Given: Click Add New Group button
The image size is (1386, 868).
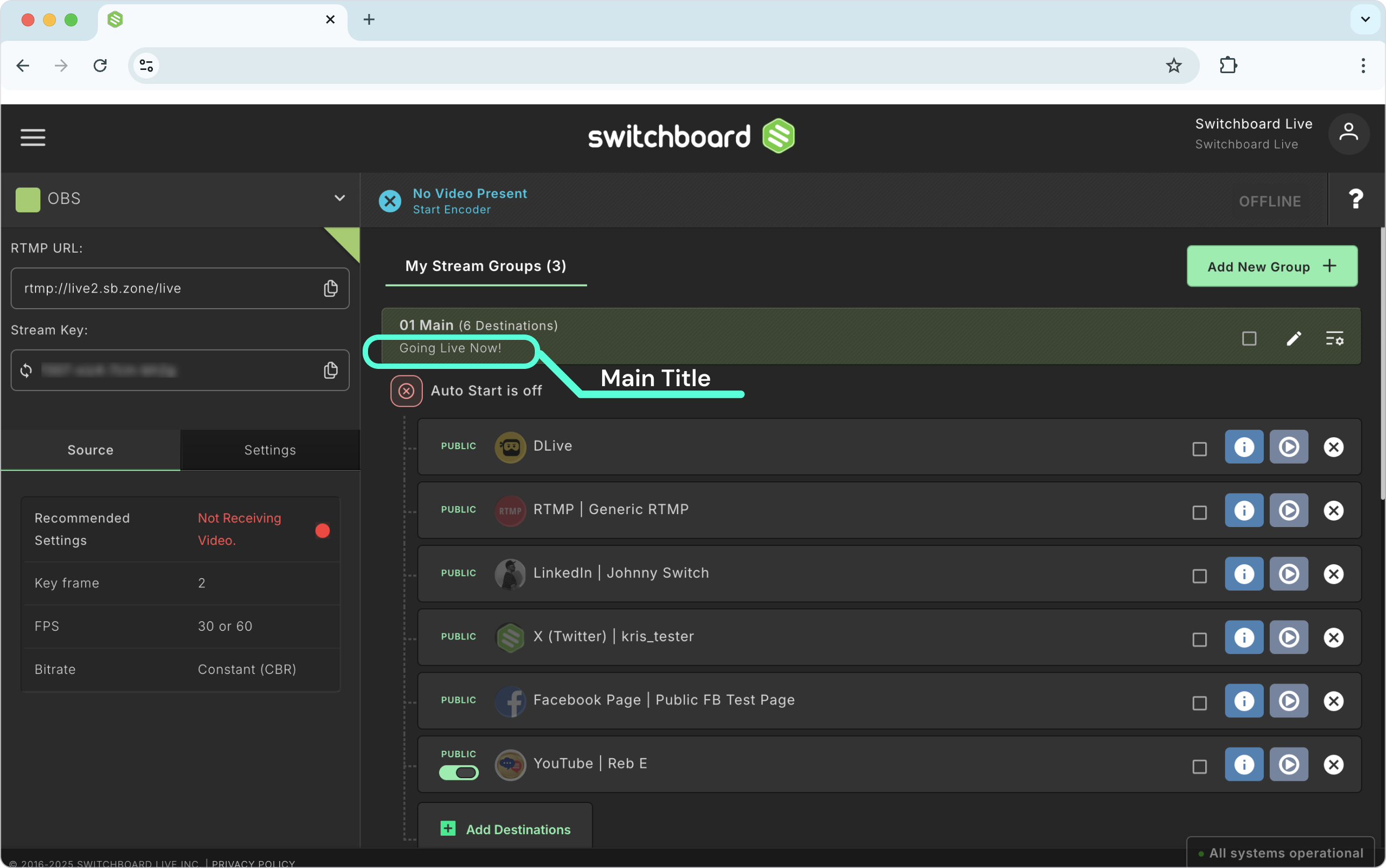Looking at the screenshot, I should pyautogui.click(x=1272, y=266).
